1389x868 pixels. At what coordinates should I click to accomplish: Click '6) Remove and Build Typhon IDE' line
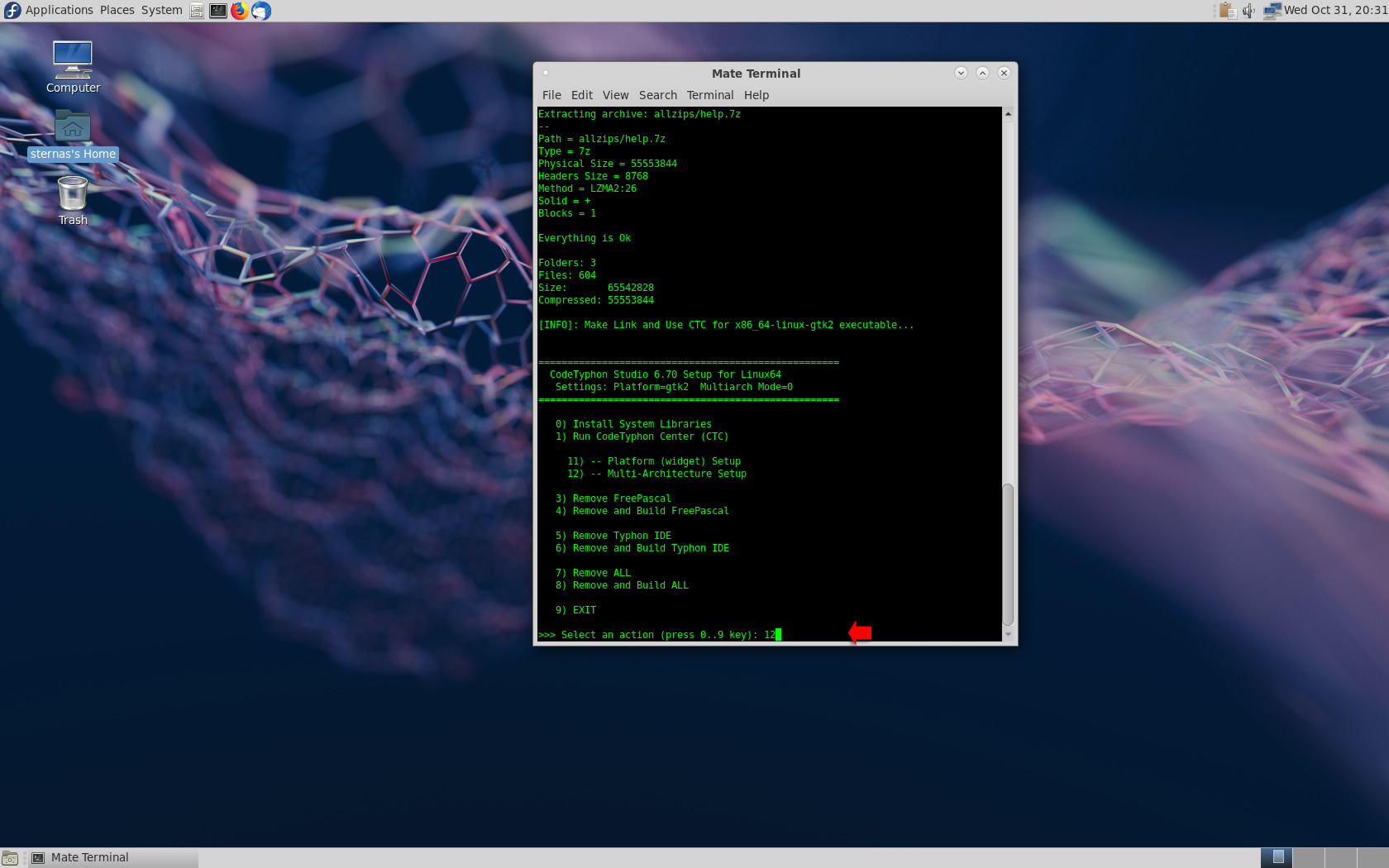(642, 548)
